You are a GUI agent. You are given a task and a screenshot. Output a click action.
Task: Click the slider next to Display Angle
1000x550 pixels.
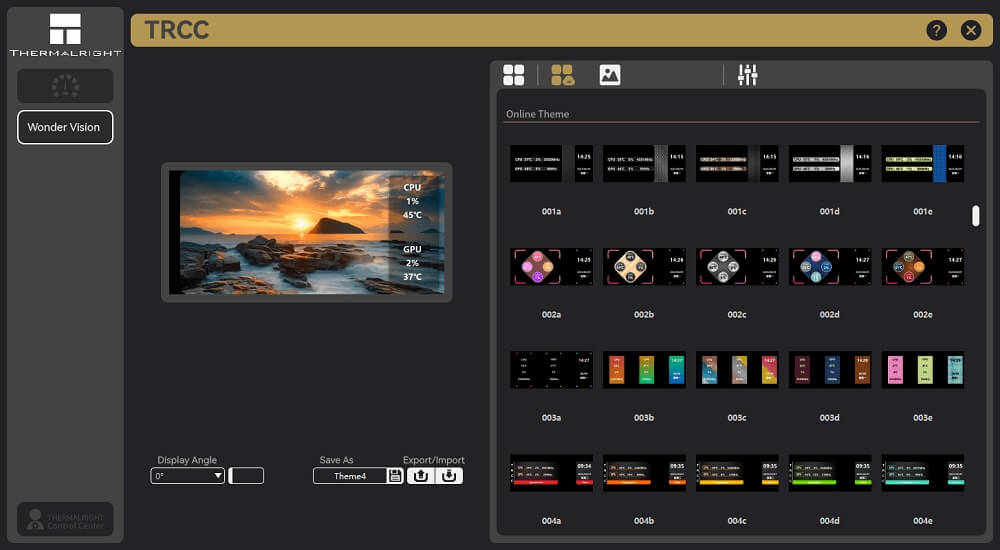pos(246,476)
